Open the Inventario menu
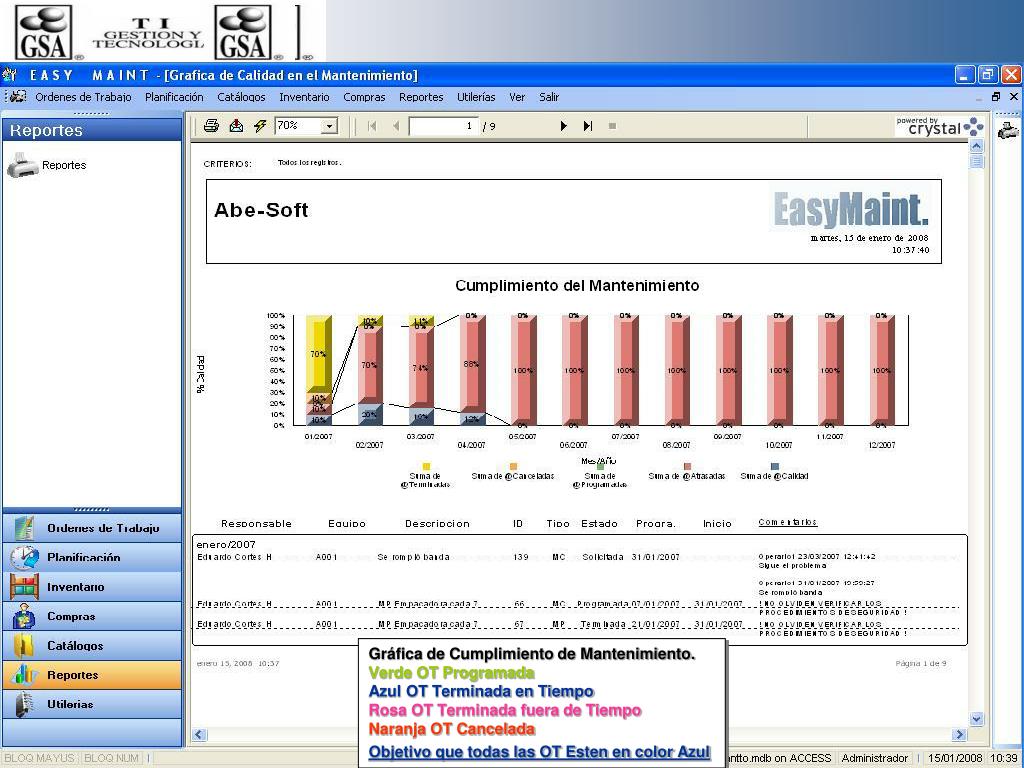 [x=304, y=97]
